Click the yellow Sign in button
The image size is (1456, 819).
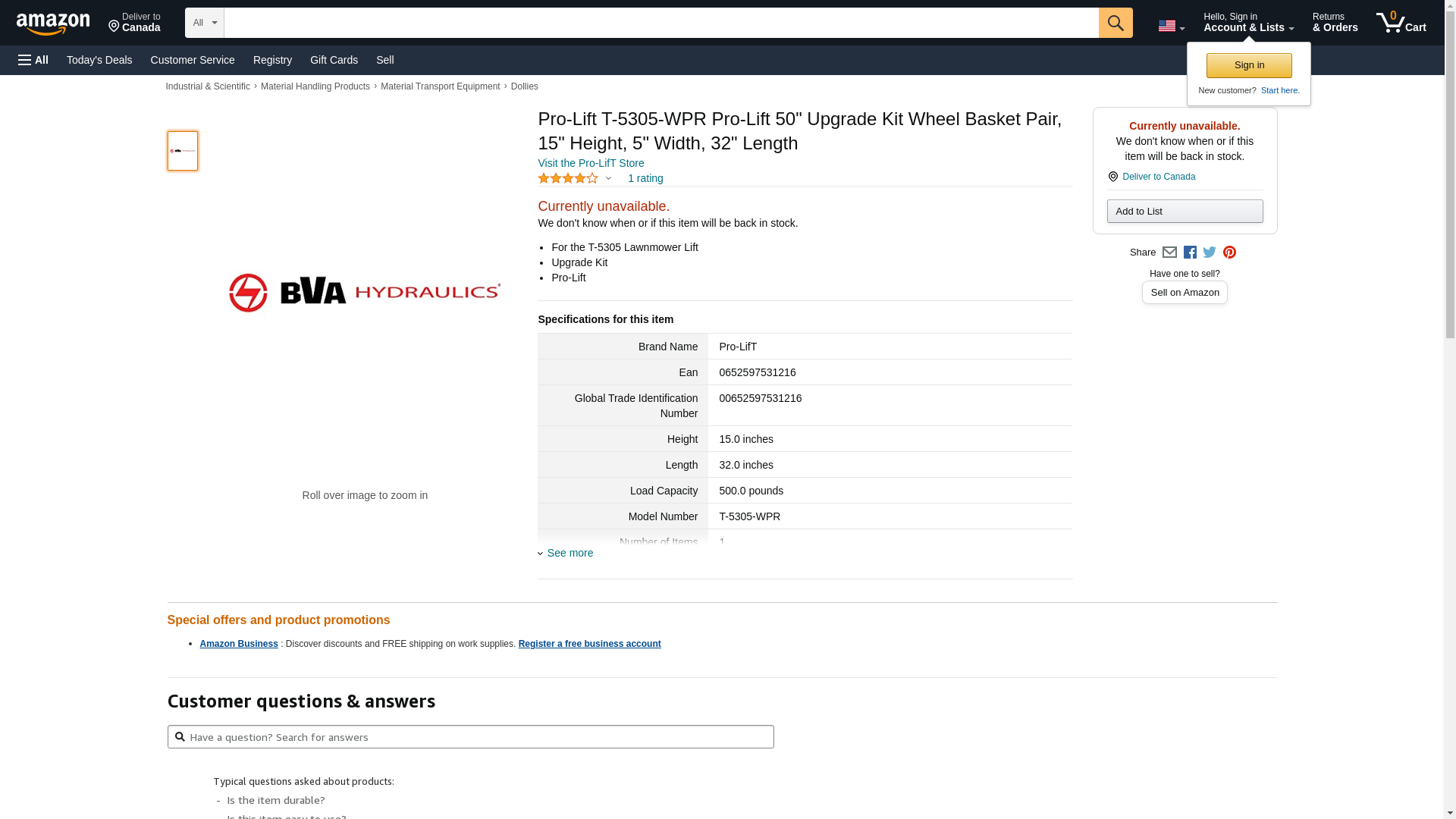[1249, 65]
